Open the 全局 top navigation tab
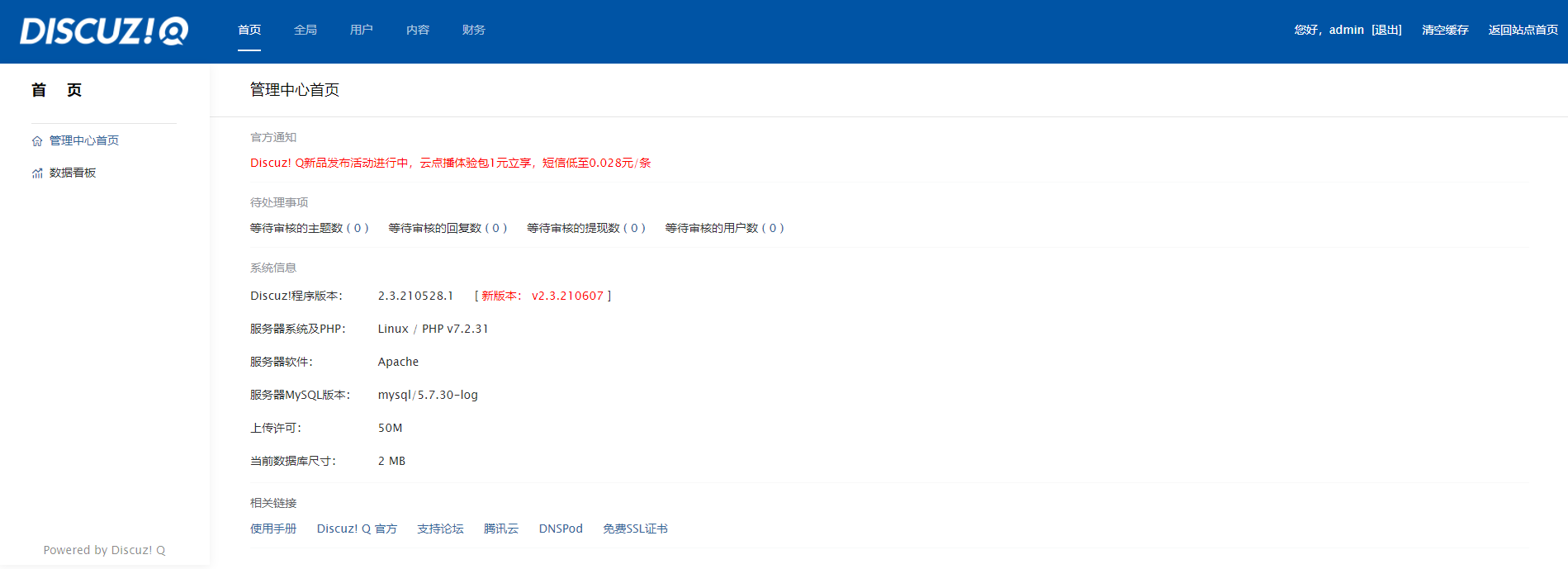The width and height of the screenshot is (1568, 569). (306, 30)
